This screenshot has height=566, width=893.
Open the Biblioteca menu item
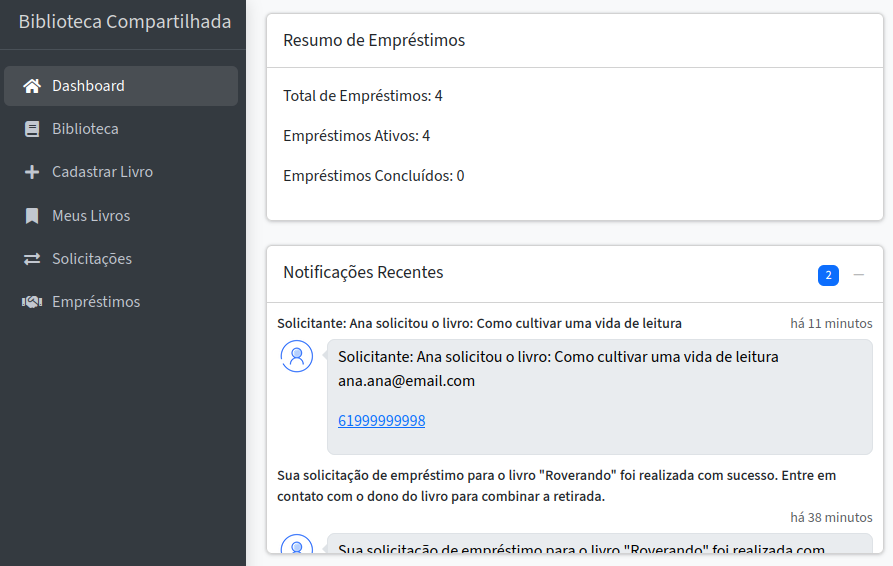click(x=121, y=129)
